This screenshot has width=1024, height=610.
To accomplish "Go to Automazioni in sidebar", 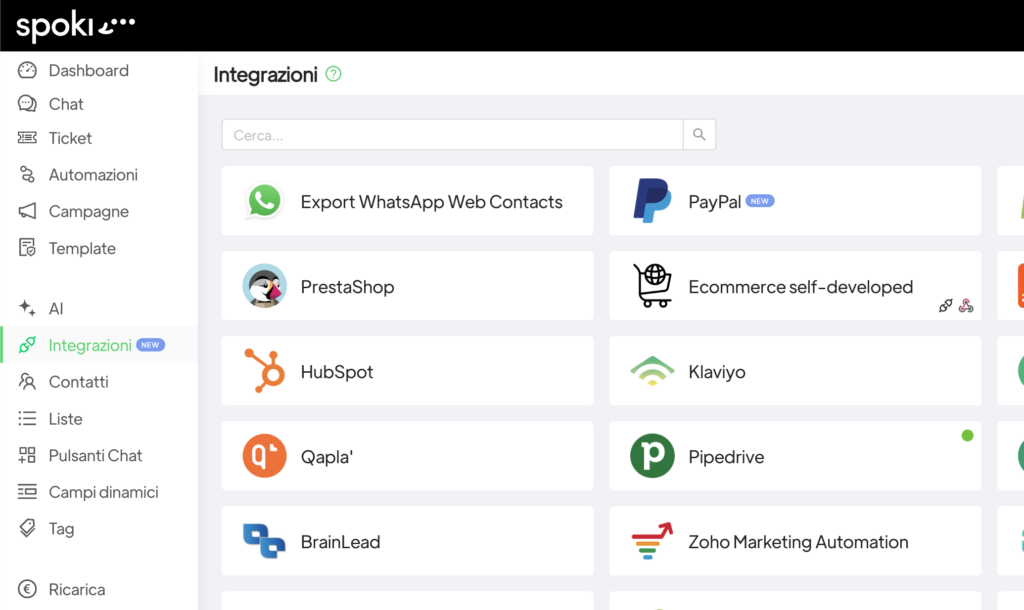I will (x=93, y=175).
